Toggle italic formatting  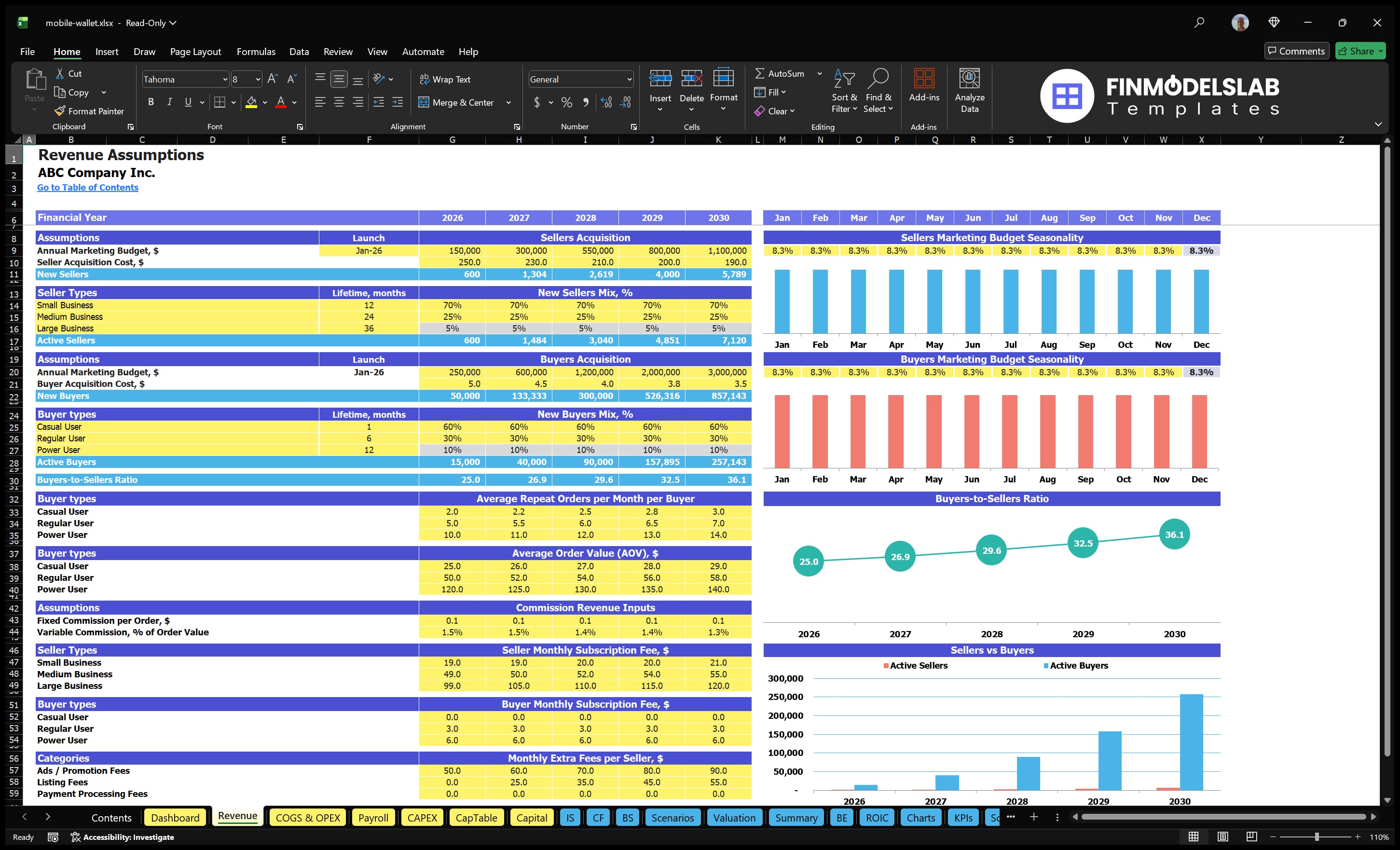point(169,102)
